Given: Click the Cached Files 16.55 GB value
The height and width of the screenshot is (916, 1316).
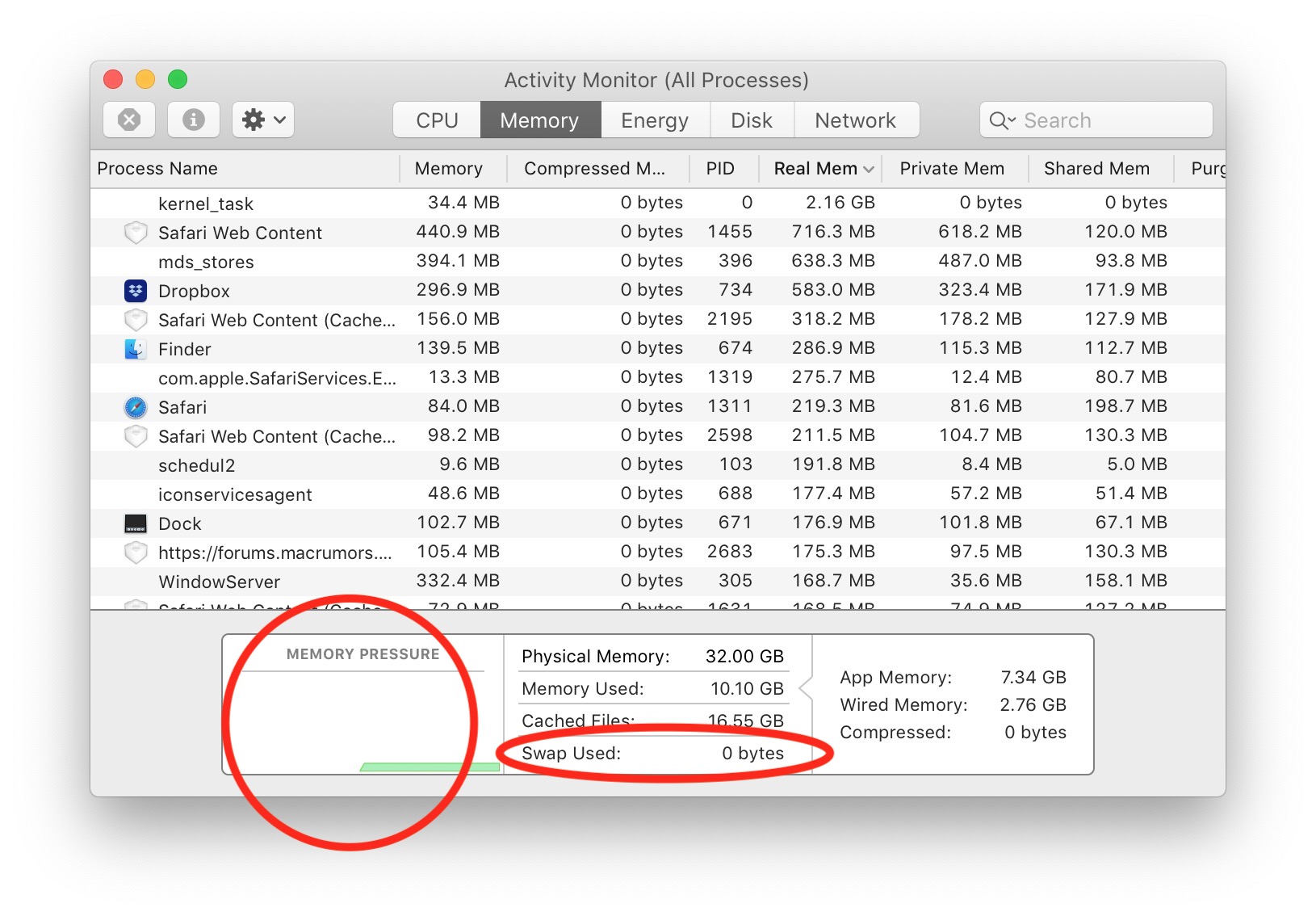Looking at the screenshot, I should (x=746, y=721).
